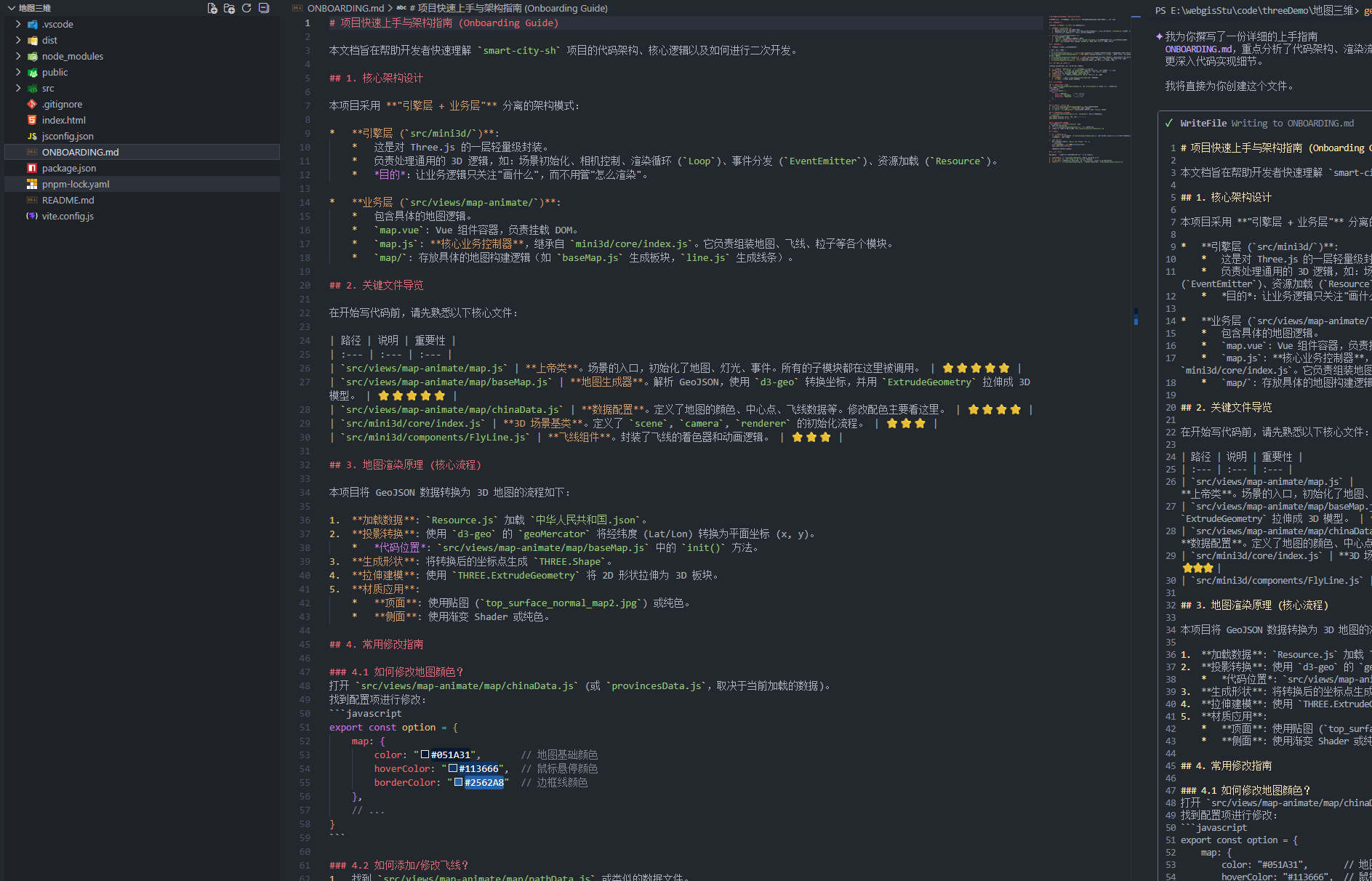1372x881 pixels.
Task: Click the abc symbol icon in breadcrumb
Action: (401, 8)
